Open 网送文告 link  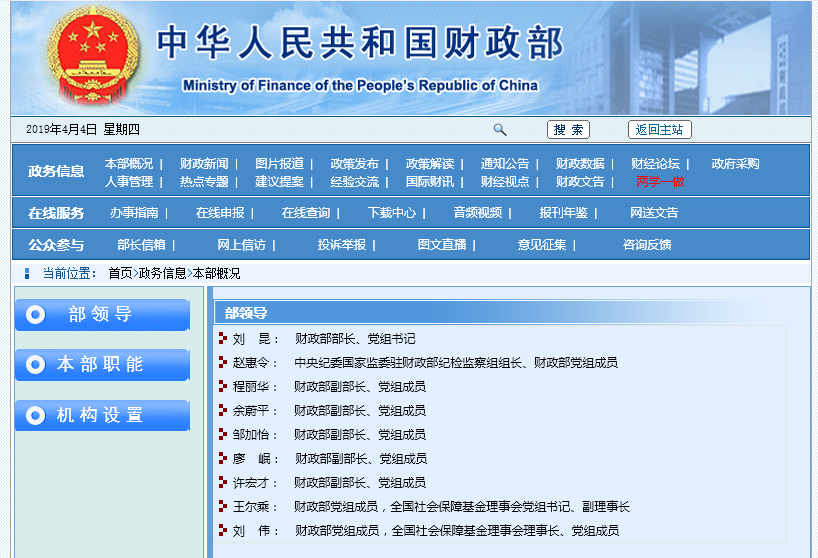point(654,213)
